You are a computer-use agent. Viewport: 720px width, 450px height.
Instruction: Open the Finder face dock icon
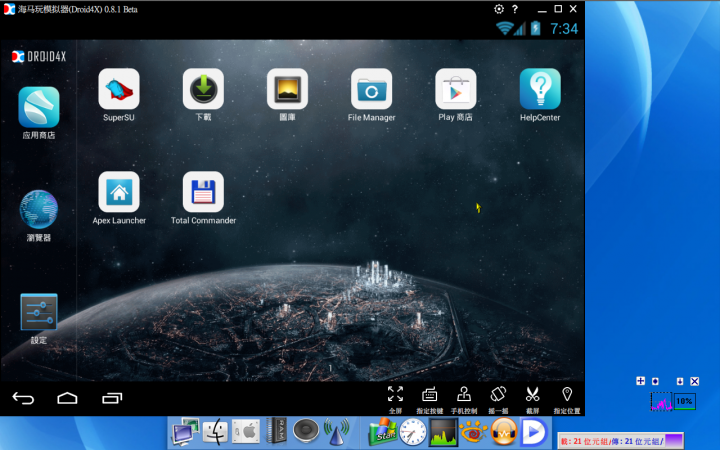click(215, 432)
